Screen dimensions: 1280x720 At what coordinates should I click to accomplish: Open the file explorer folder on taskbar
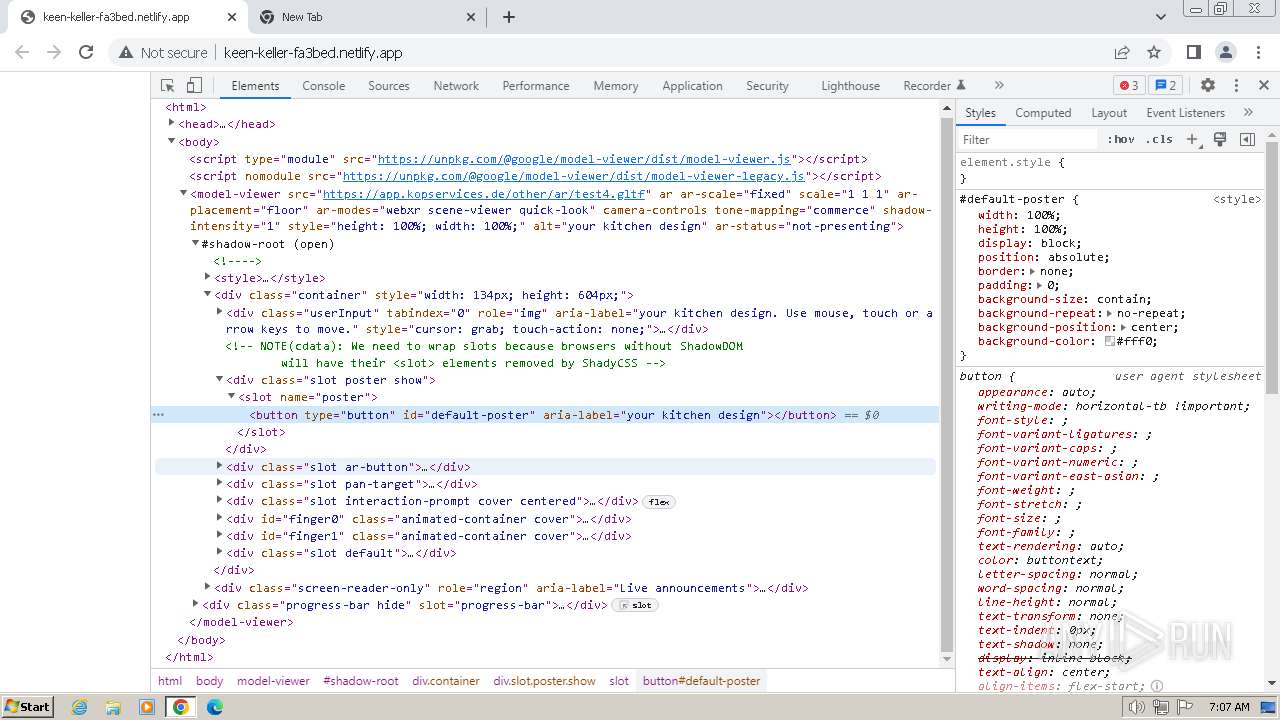point(113,707)
